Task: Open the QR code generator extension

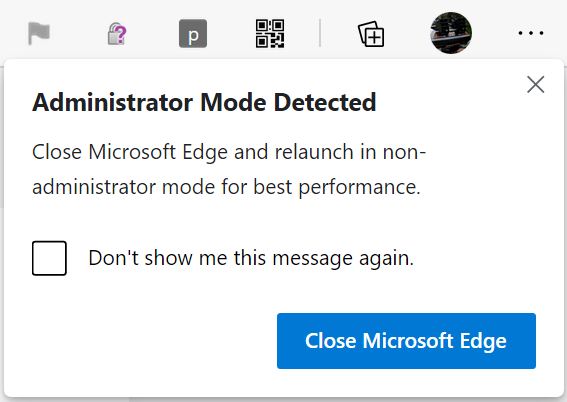Action: 270,34
